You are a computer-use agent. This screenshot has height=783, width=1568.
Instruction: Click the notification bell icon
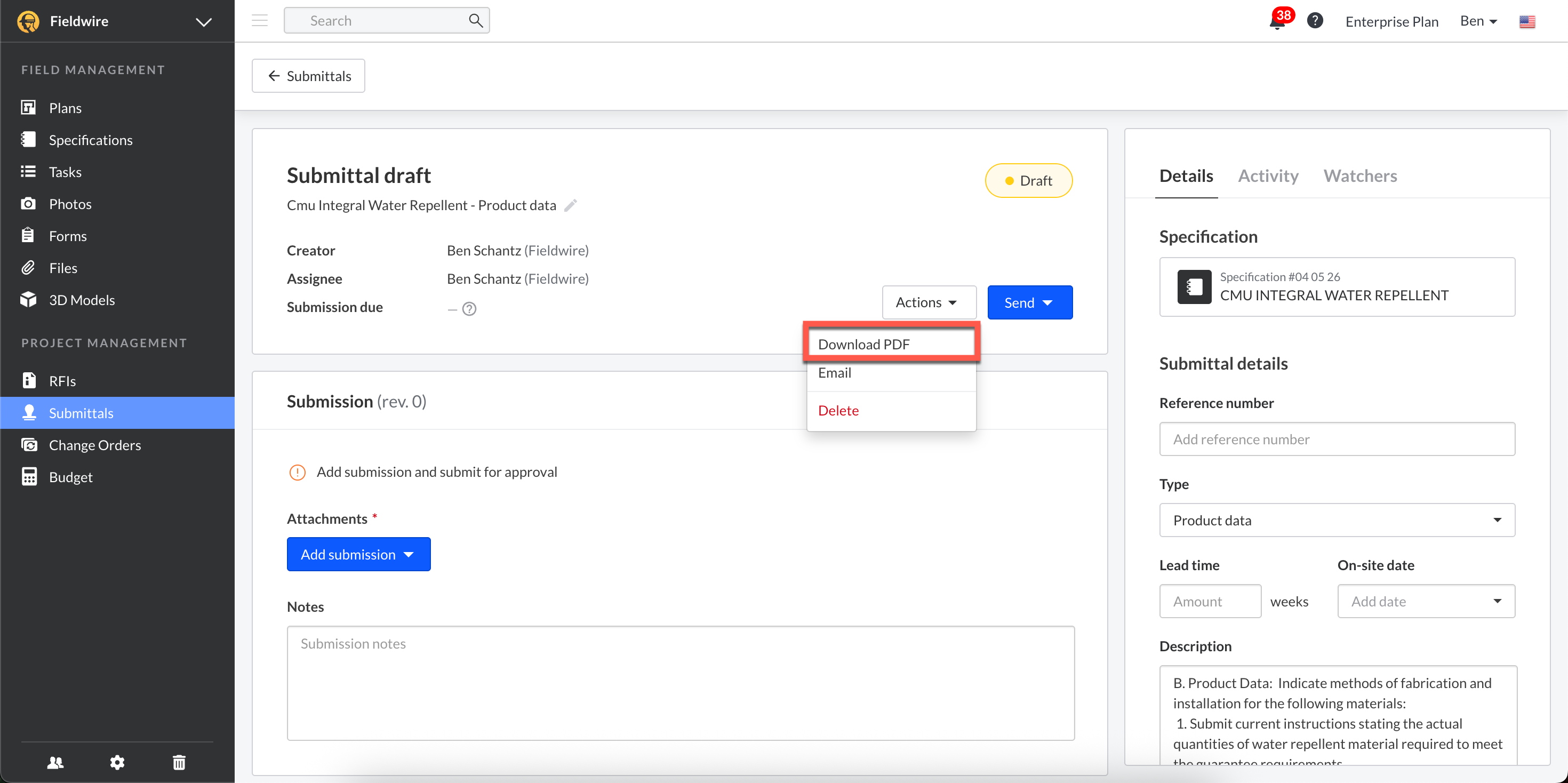(1277, 22)
